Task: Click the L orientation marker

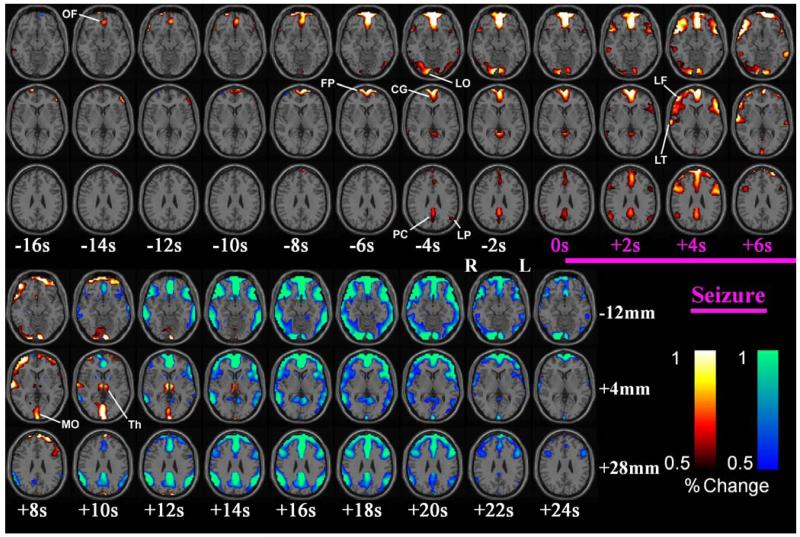Action: (x=524, y=266)
